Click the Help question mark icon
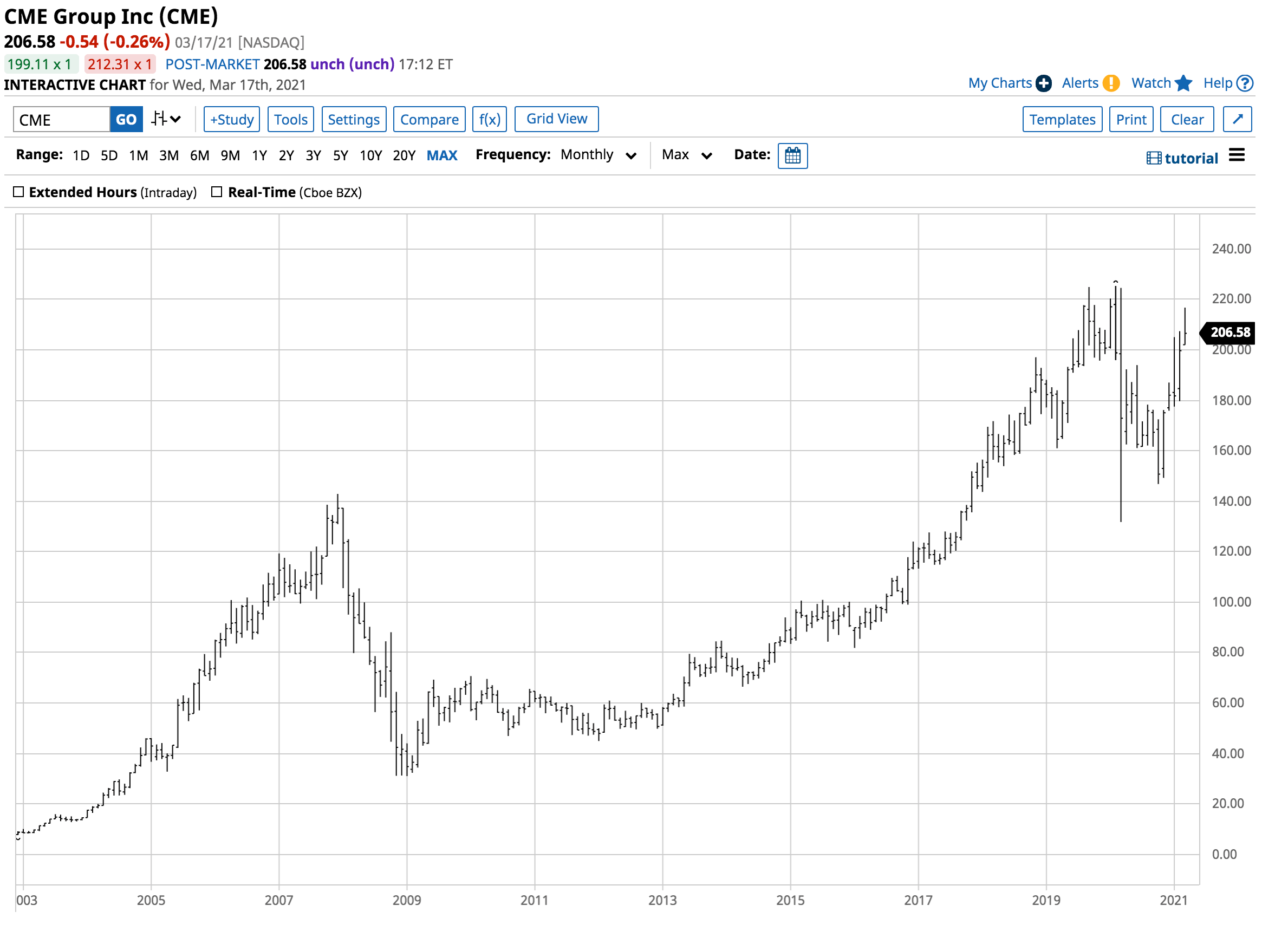1288x925 pixels. [x=1244, y=83]
